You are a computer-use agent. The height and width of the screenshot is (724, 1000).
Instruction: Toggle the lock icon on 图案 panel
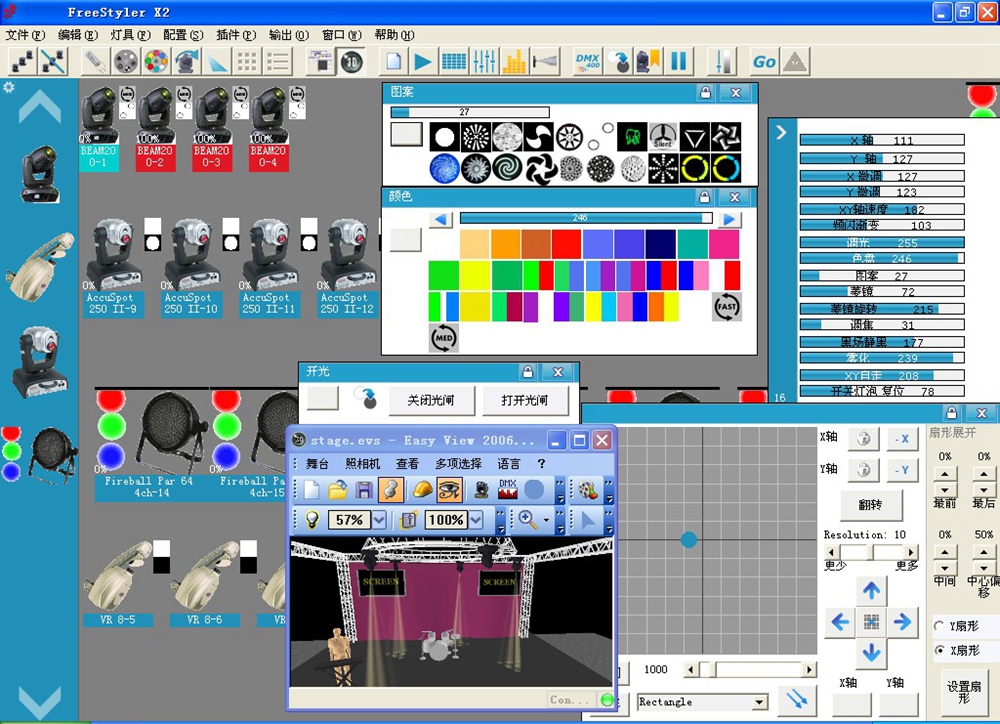tap(705, 92)
